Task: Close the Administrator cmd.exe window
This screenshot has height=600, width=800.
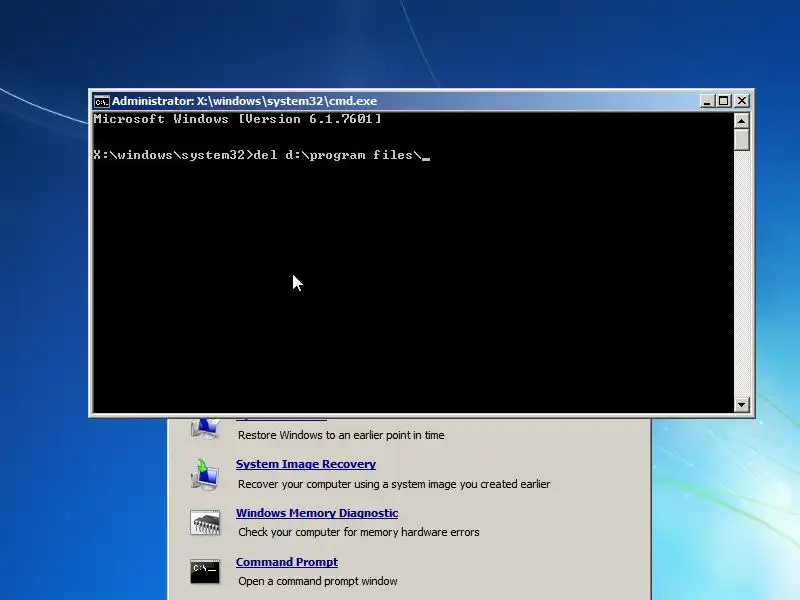Action: [742, 101]
